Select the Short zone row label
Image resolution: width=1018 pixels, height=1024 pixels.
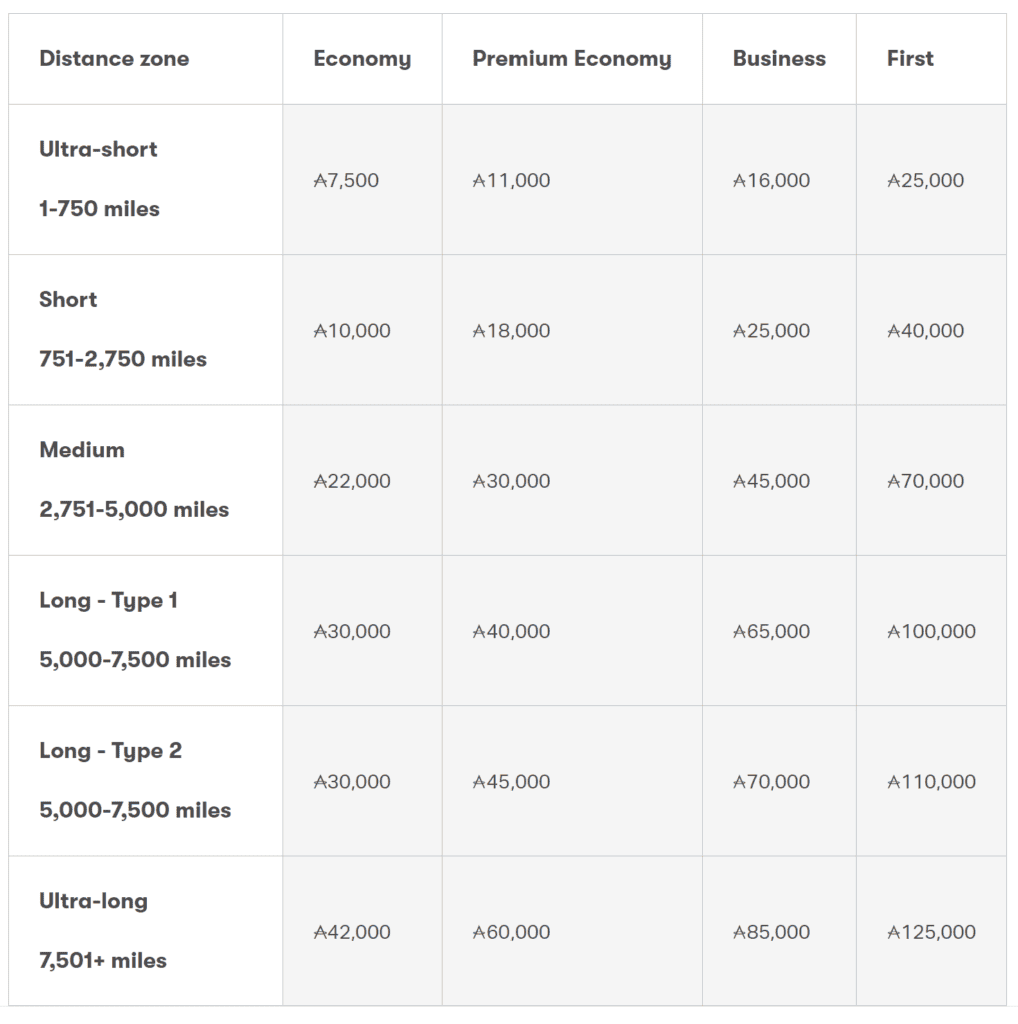point(68,300)
